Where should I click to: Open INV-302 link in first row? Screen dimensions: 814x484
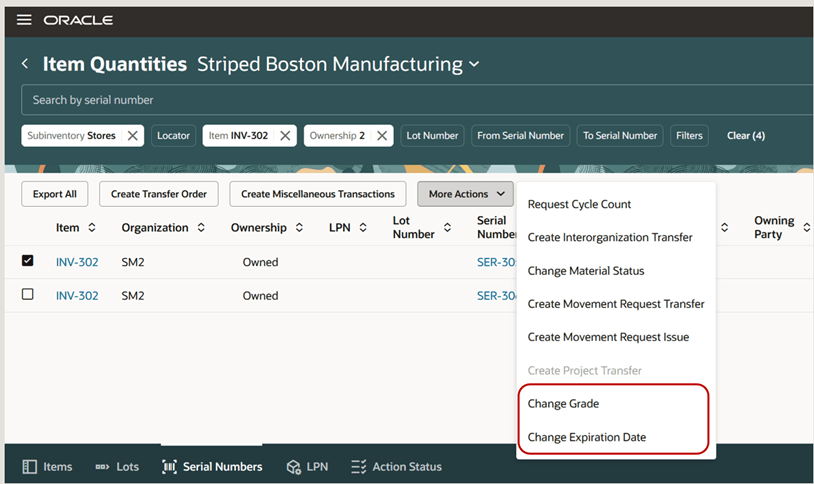(77, 262)
